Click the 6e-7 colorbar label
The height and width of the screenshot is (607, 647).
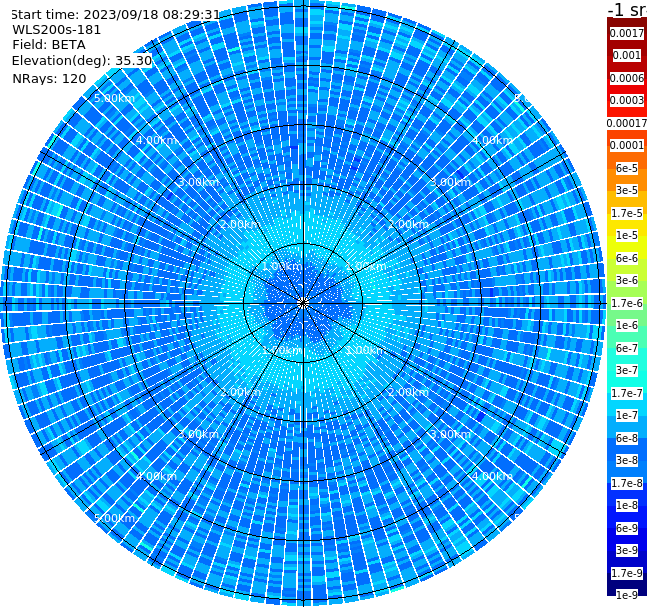[627, 348]
